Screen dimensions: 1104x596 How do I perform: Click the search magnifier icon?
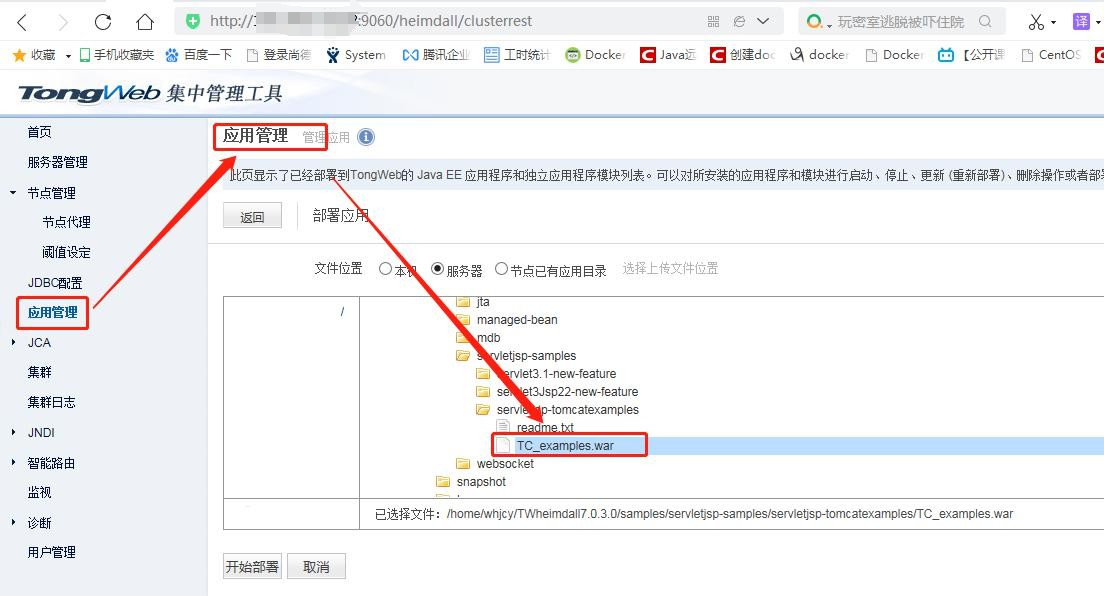pyautogui.click(x=985, y=21)
